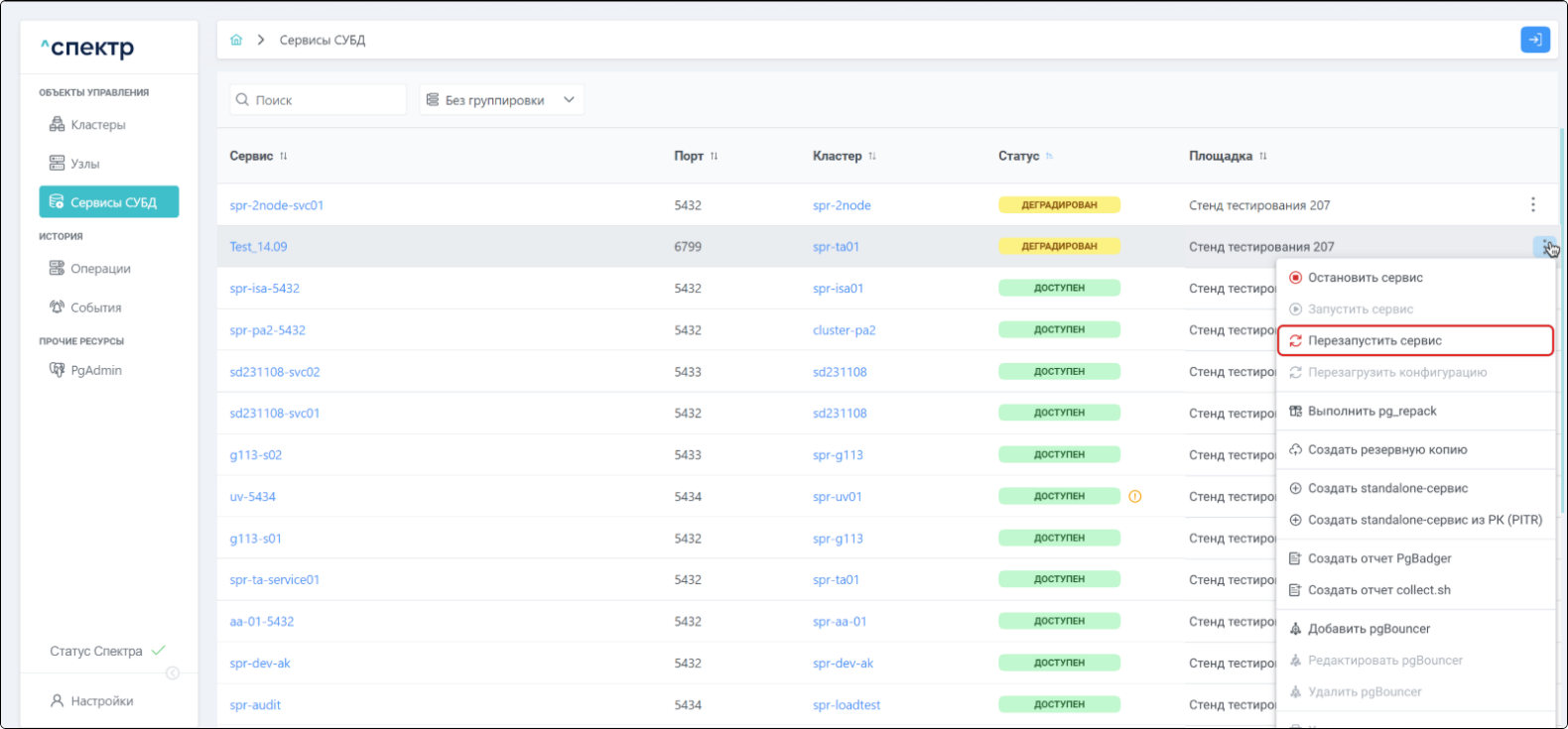Open the home breadcrumb icon
This screenshot has height=729, width=1568.
click(236, 40)
